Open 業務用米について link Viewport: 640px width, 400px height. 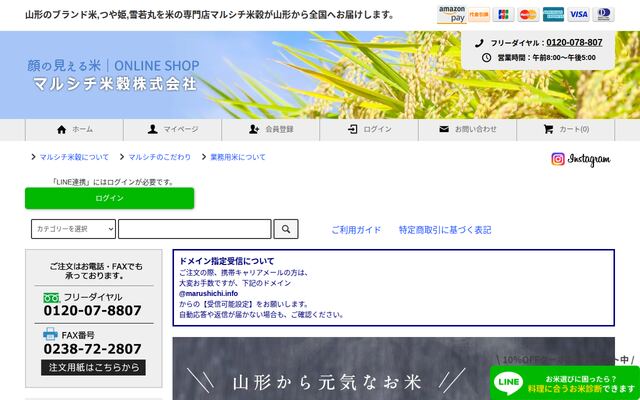click(238, 157)
